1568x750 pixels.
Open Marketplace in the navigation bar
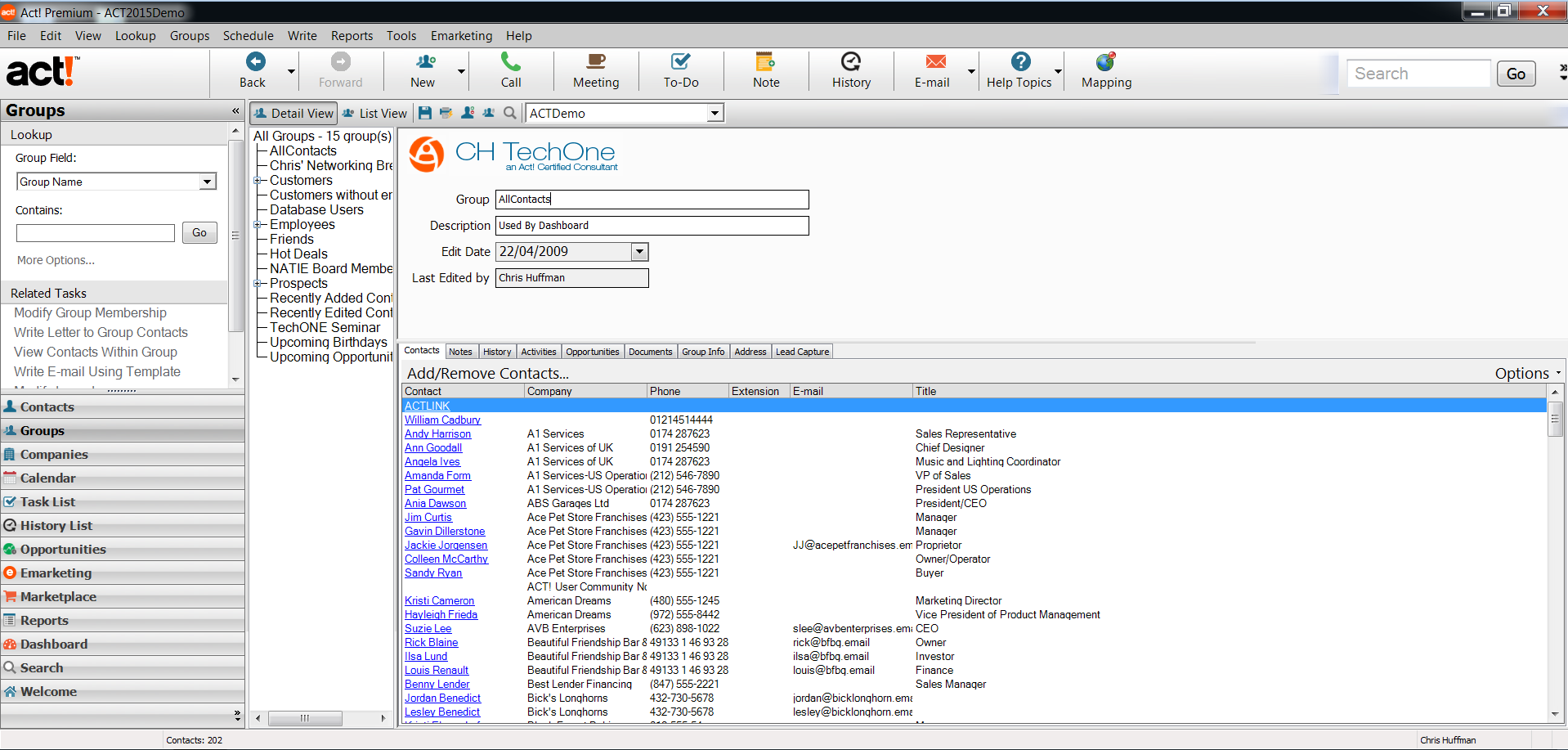point(123,596)
